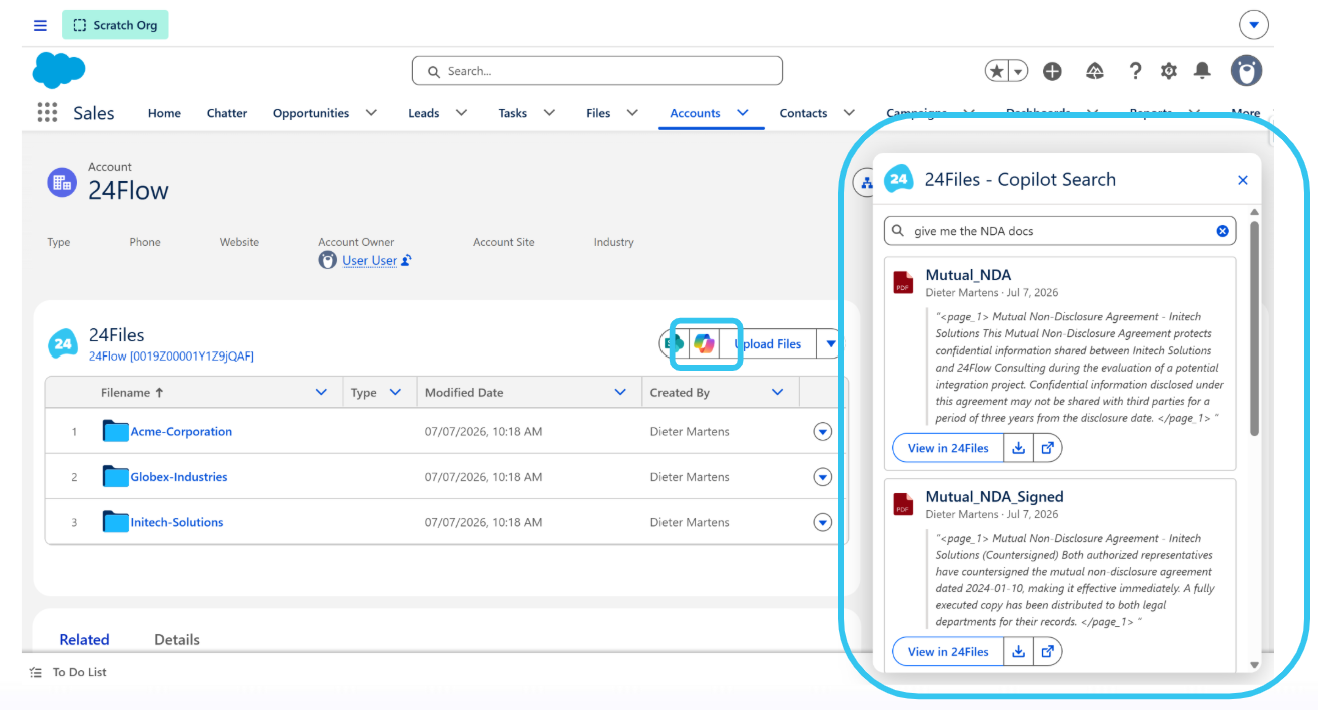Click the Copilot search input field

tap(1060, 231)
